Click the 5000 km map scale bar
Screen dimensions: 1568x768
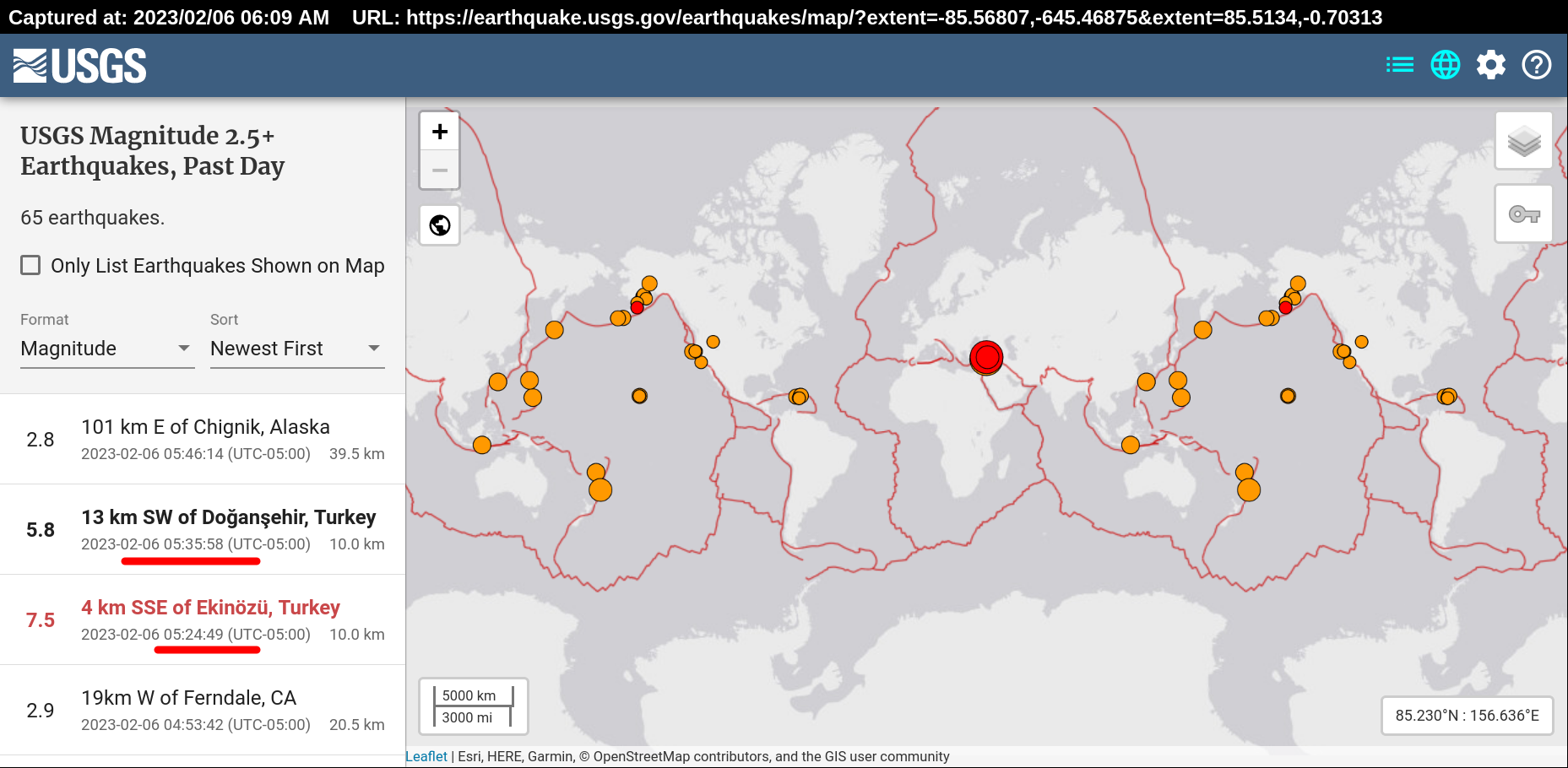point(473,695)
